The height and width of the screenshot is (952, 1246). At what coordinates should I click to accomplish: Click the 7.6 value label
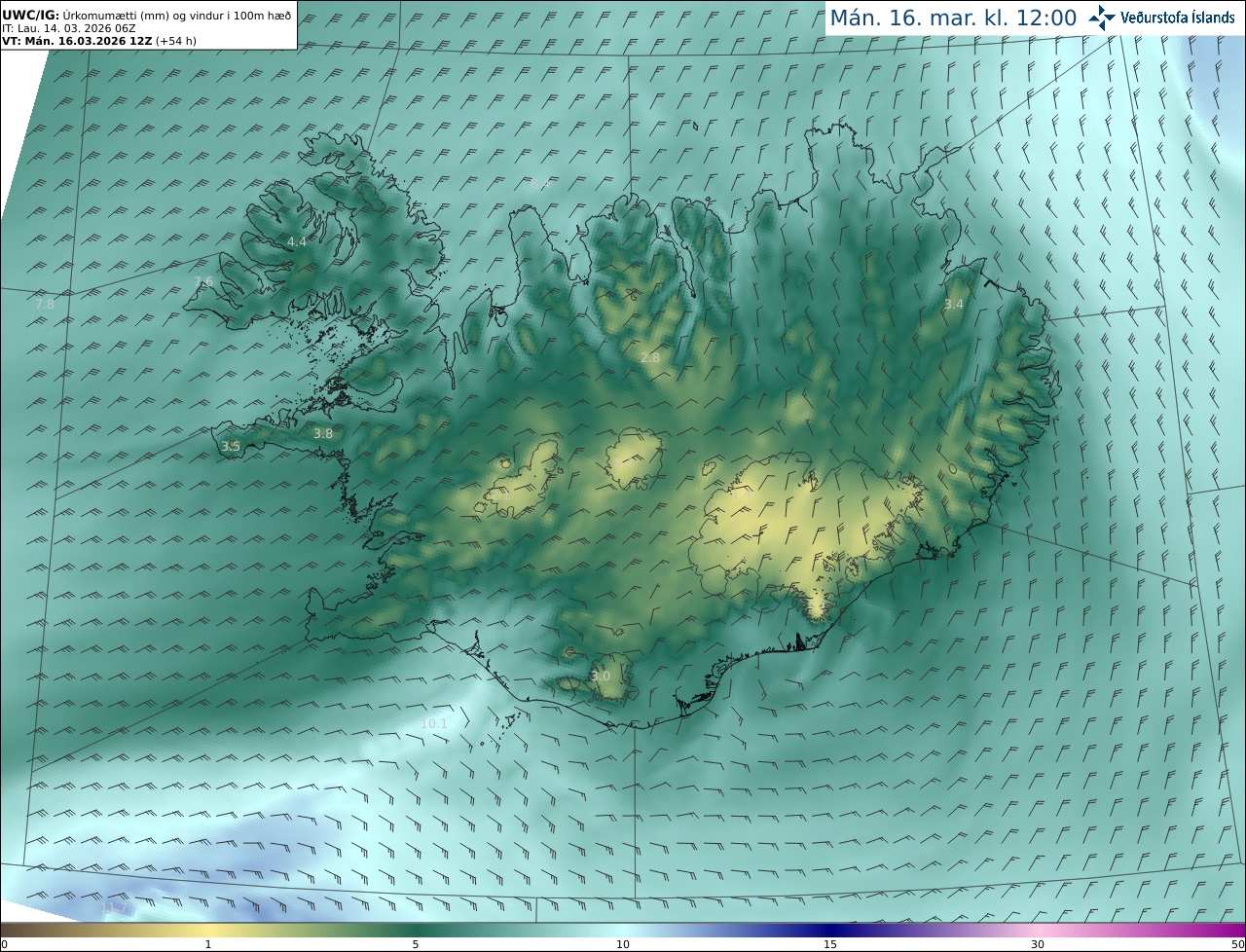tap(203, 281)
